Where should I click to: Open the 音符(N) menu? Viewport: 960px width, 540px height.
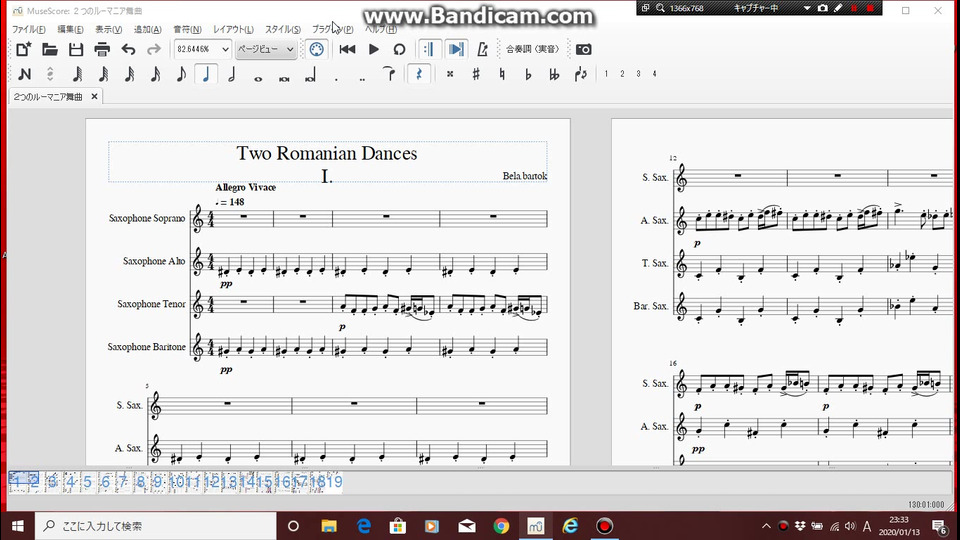187,29
